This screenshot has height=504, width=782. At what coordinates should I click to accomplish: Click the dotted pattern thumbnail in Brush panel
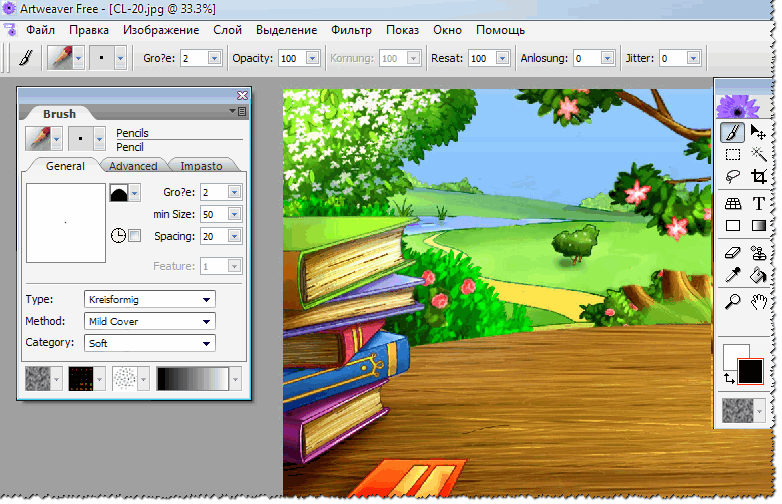(125, 379)
